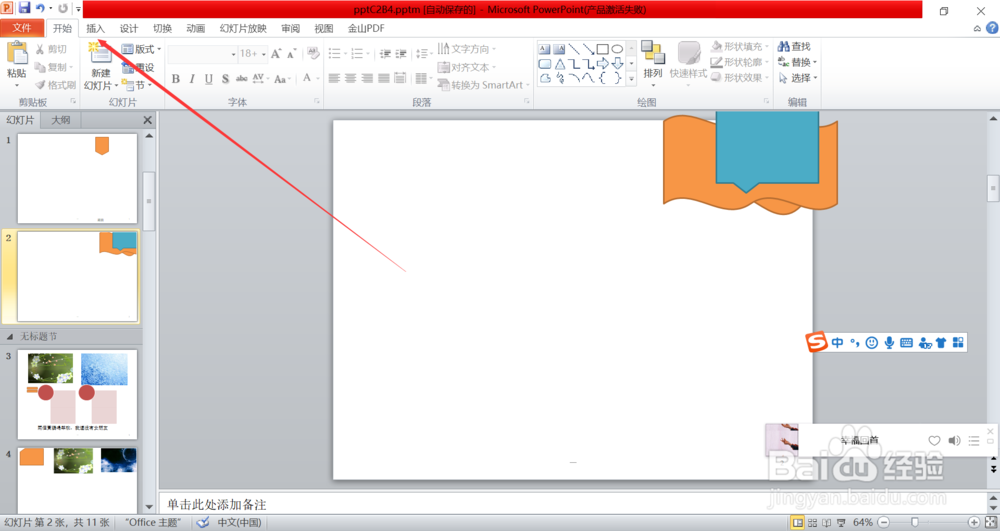Image resolution: width=1000 pixels, height=531 pixels.
Task: Switch to the Outline (大纲) pane tab
Action: 61,120
